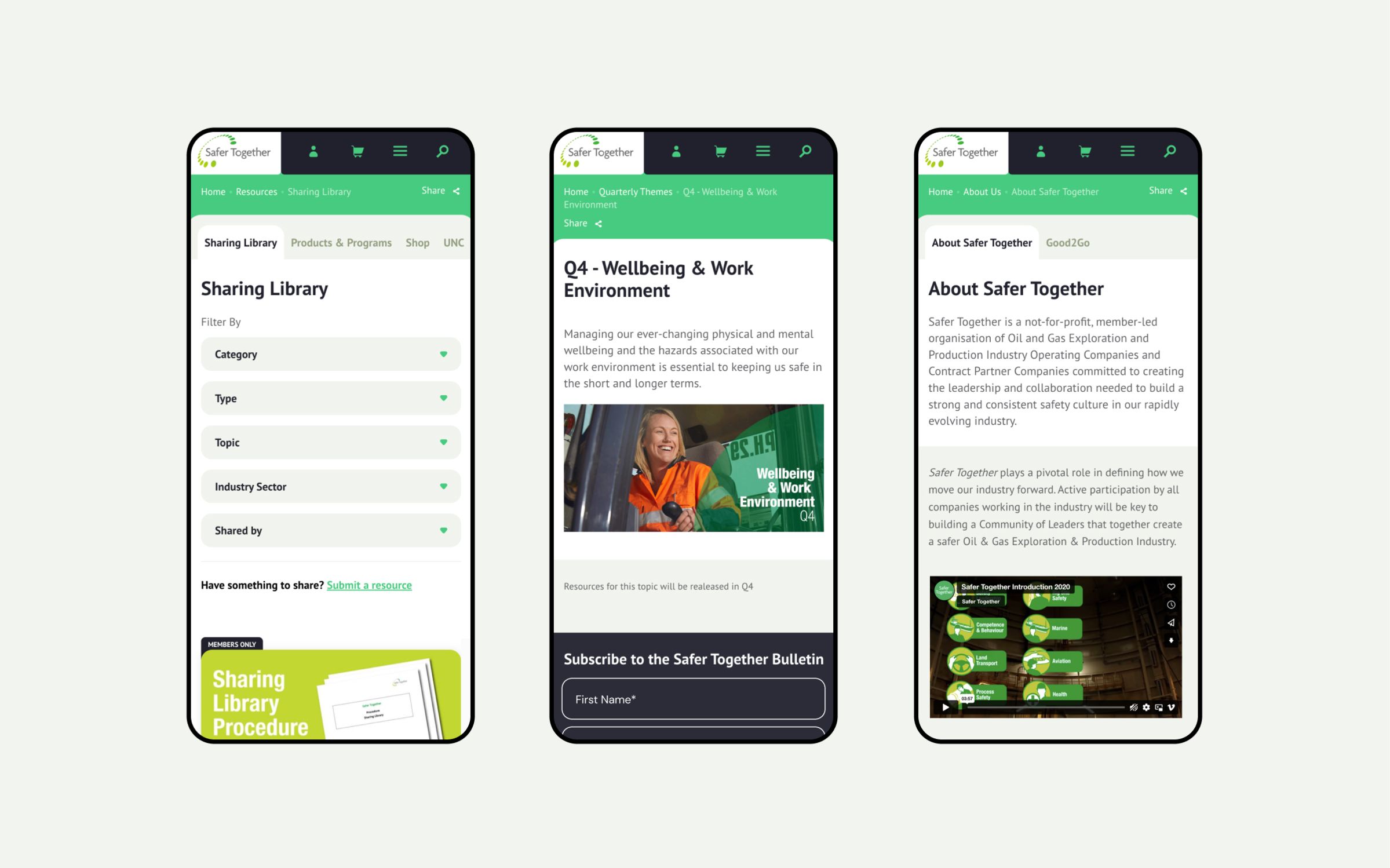Screen dimensions: 1390x868
Task: Click the First Name input field
Action: click(x=693, y=699)
